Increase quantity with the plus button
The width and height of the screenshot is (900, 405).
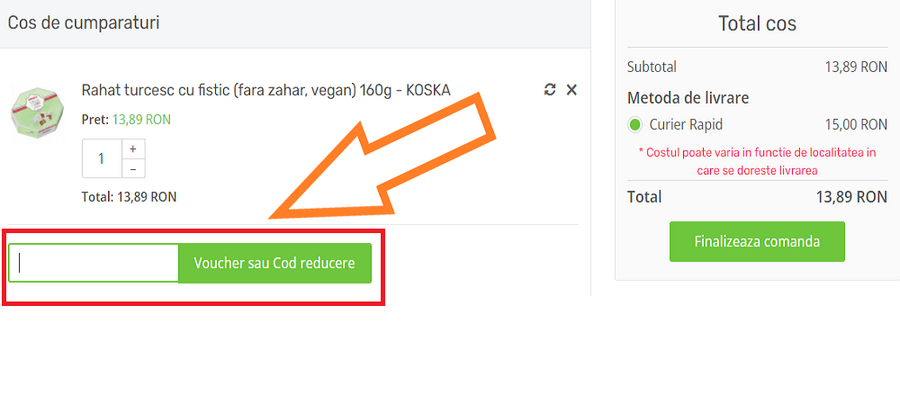point(134,148)
